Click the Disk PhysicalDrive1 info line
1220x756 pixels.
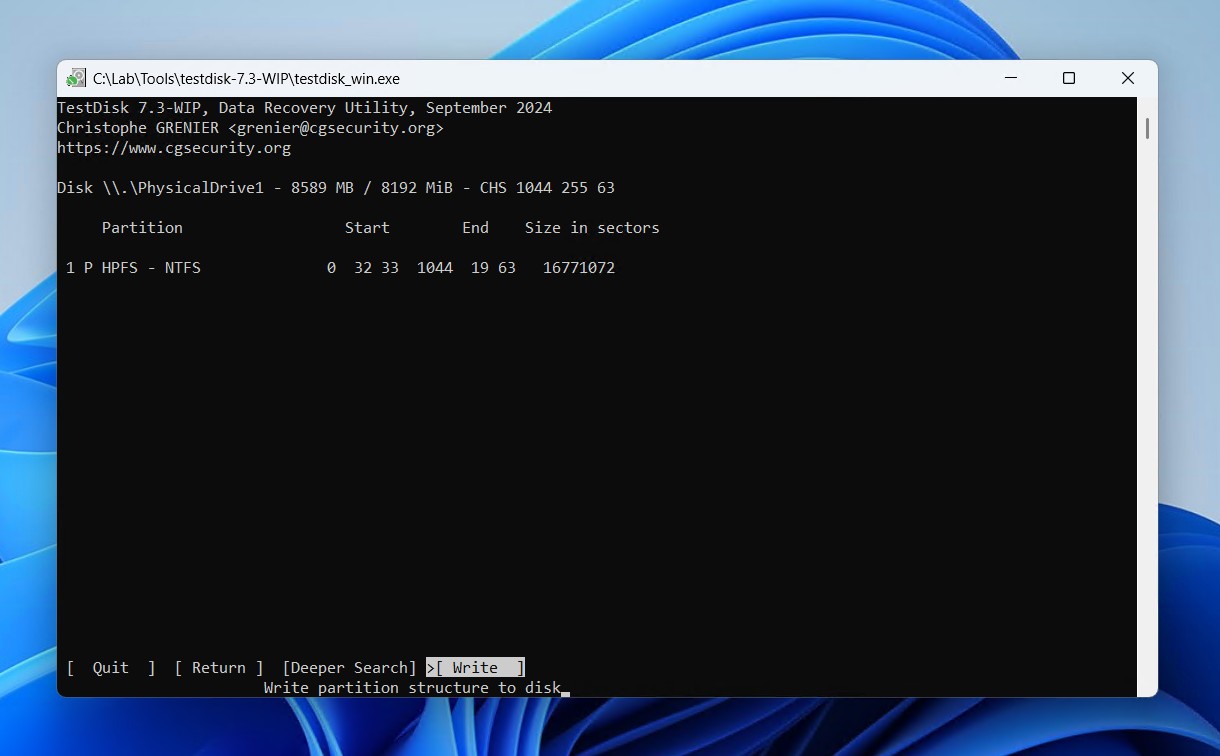click(336, 188)
